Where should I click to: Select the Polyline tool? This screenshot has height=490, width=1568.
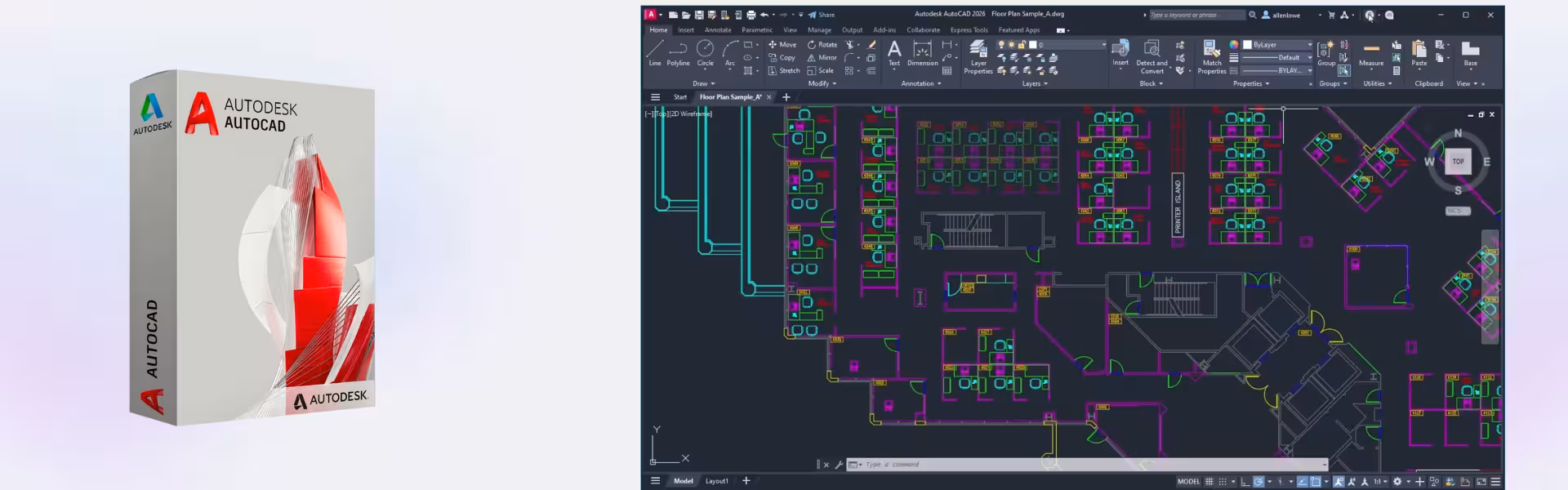678,53
